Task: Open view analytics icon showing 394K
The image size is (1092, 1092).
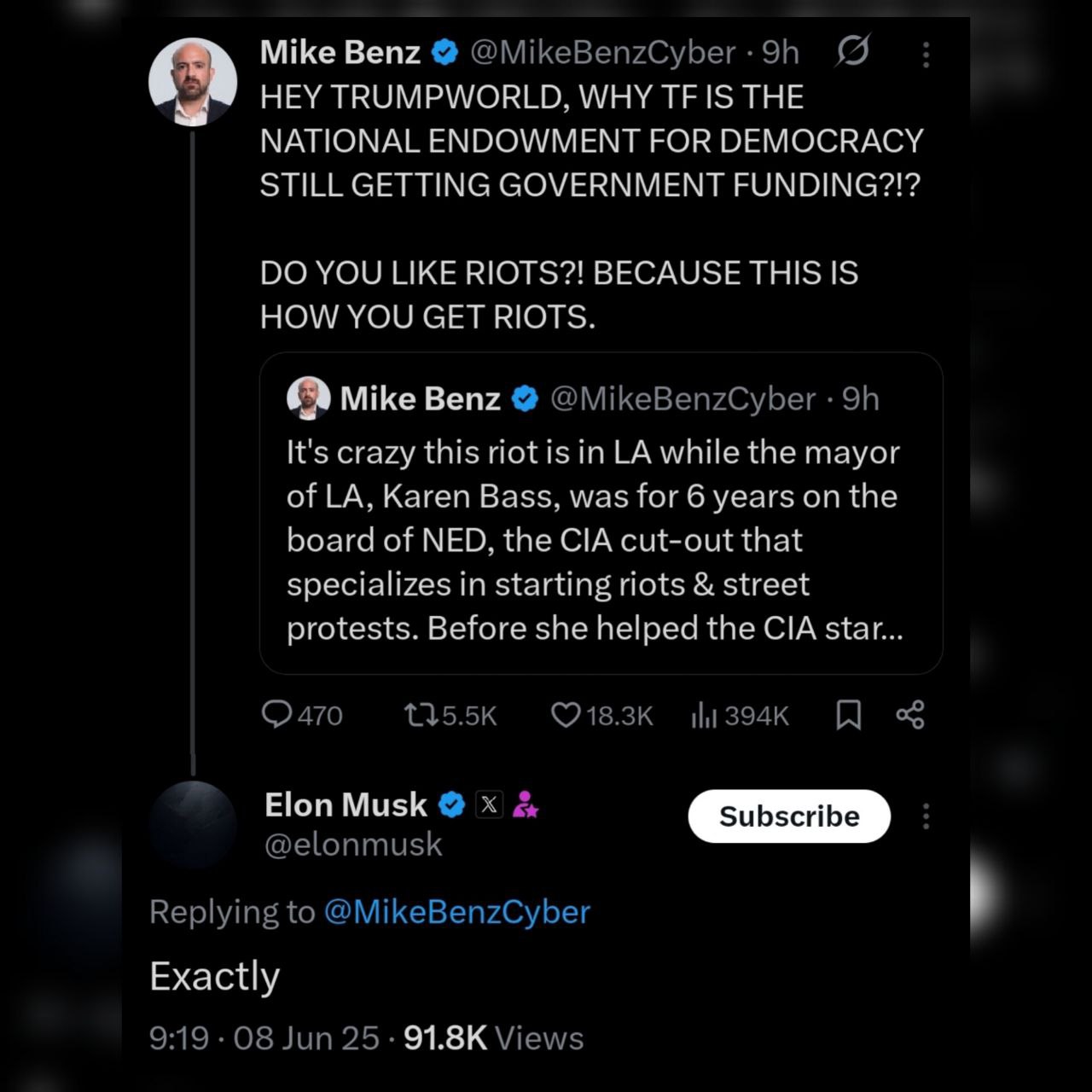Action: [704, 715]
